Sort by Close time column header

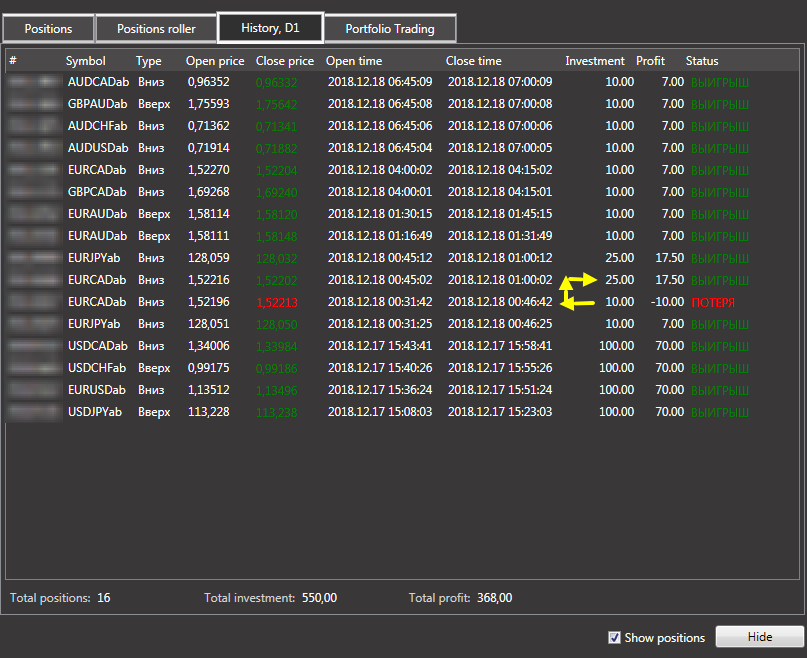pos(473,61)
